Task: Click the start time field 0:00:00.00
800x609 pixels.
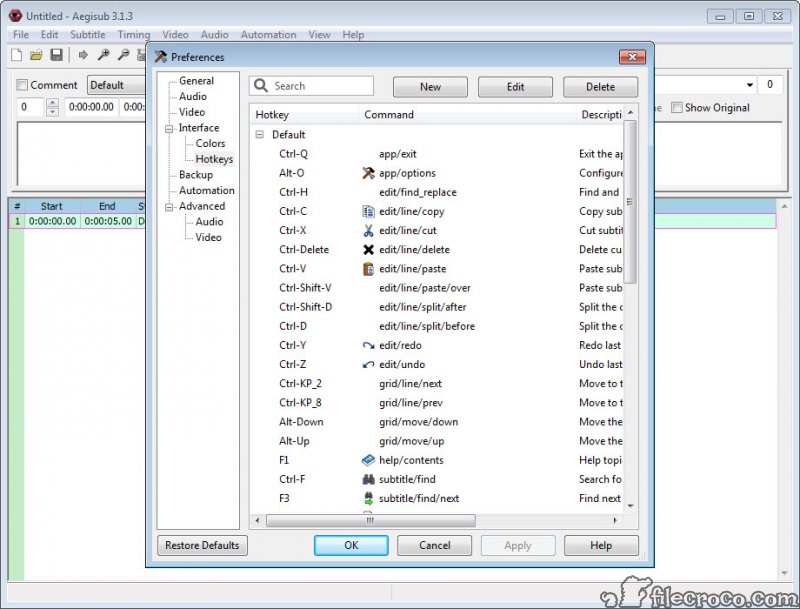Action: coord(91,107)
